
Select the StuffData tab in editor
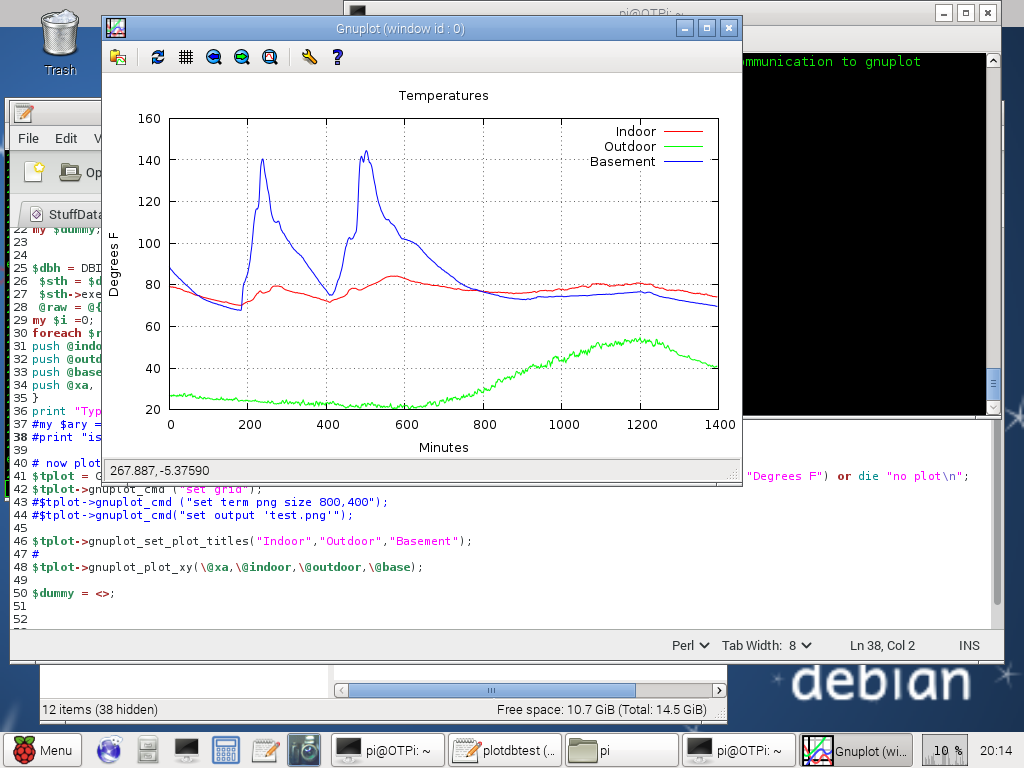tap(65, 214)
